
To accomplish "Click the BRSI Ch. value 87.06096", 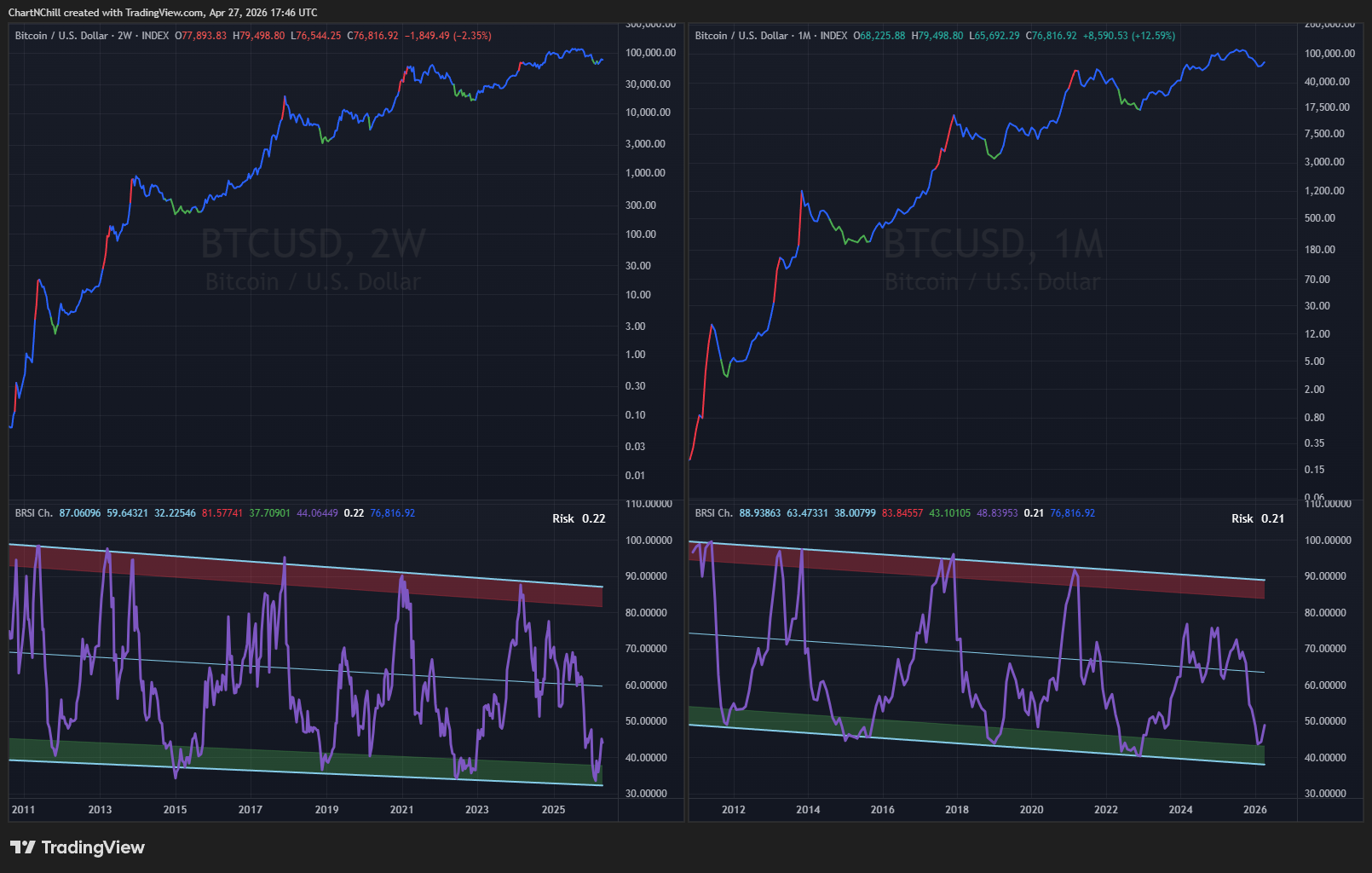I will (x=80, y=513).
